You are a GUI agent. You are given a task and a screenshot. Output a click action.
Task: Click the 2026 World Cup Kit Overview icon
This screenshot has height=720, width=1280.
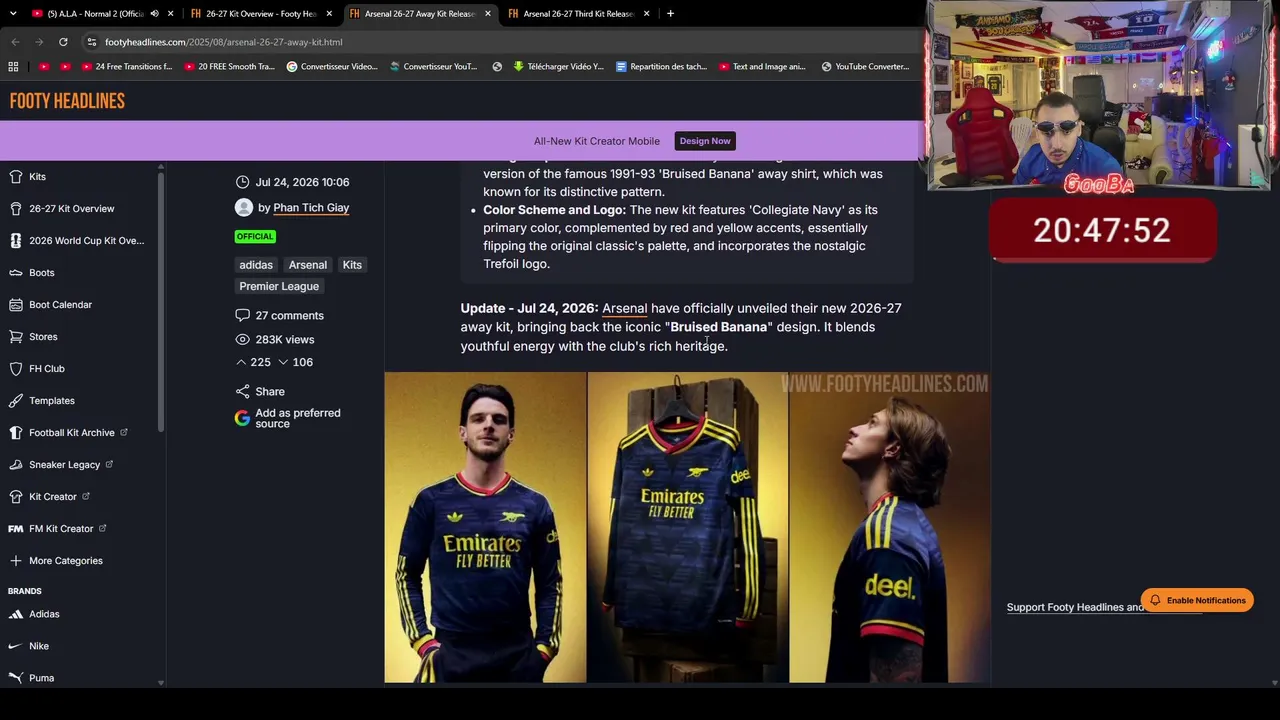(15, 241)
